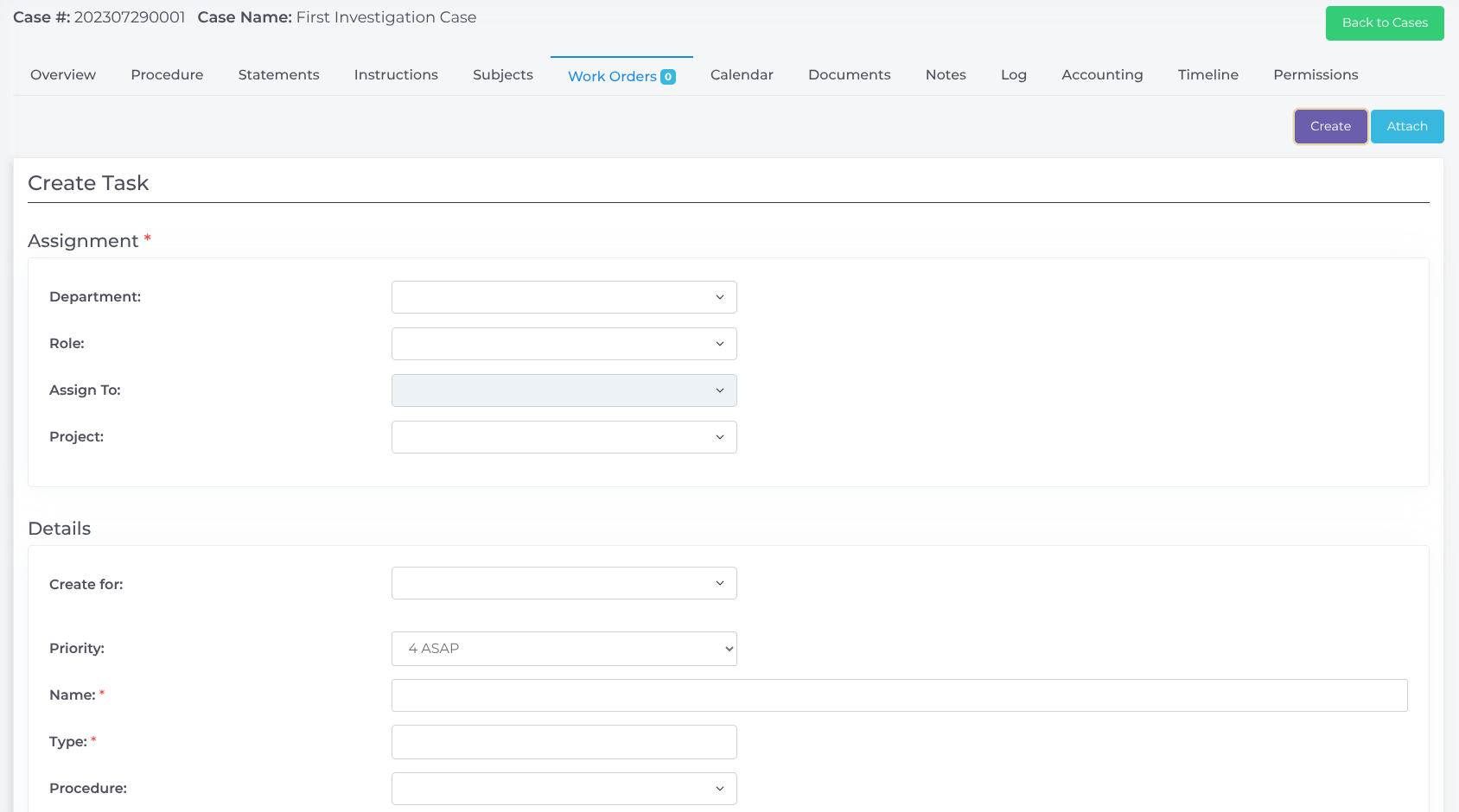Click the Back to Cases button
This screenshot has height=812, width=1459.
pos(1385,23)
